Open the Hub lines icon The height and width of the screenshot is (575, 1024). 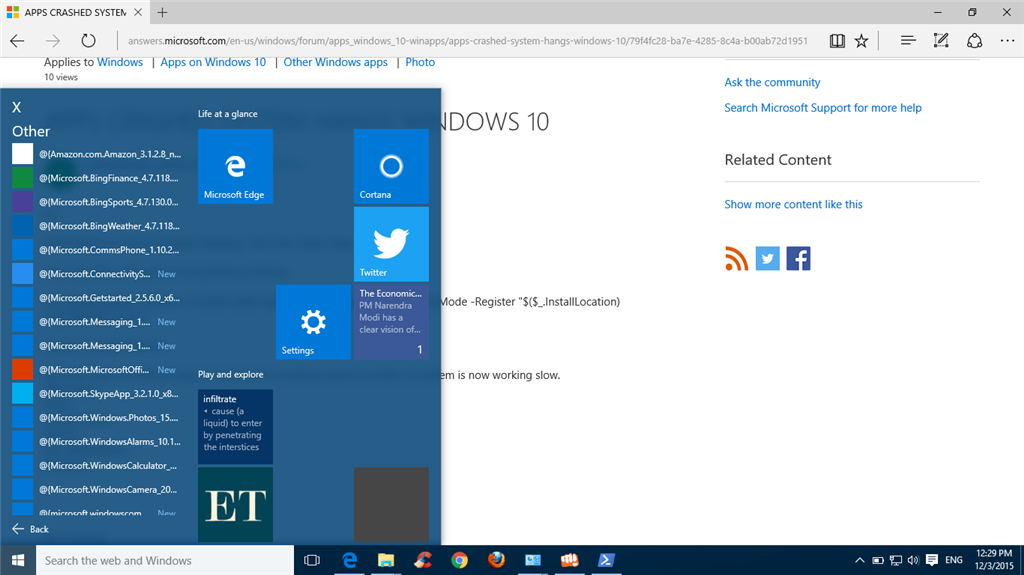click(x=908, y=41)
